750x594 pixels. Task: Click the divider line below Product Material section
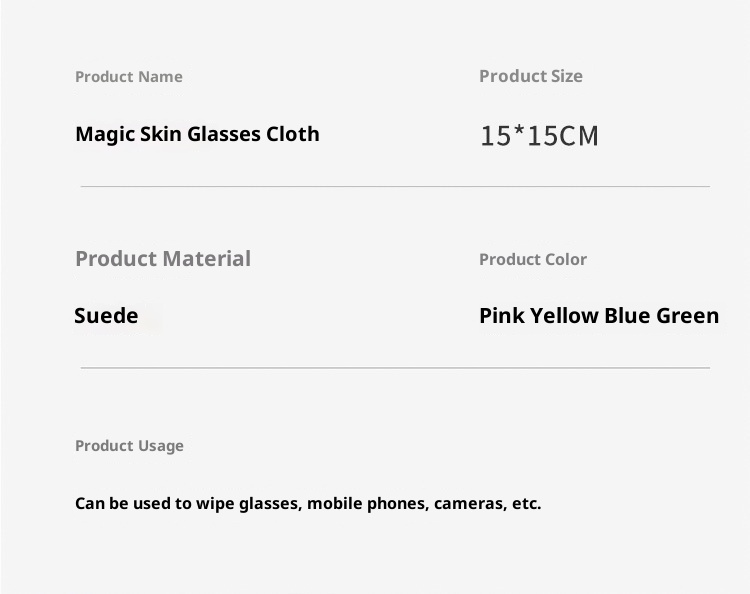click(x=395, y=368)
